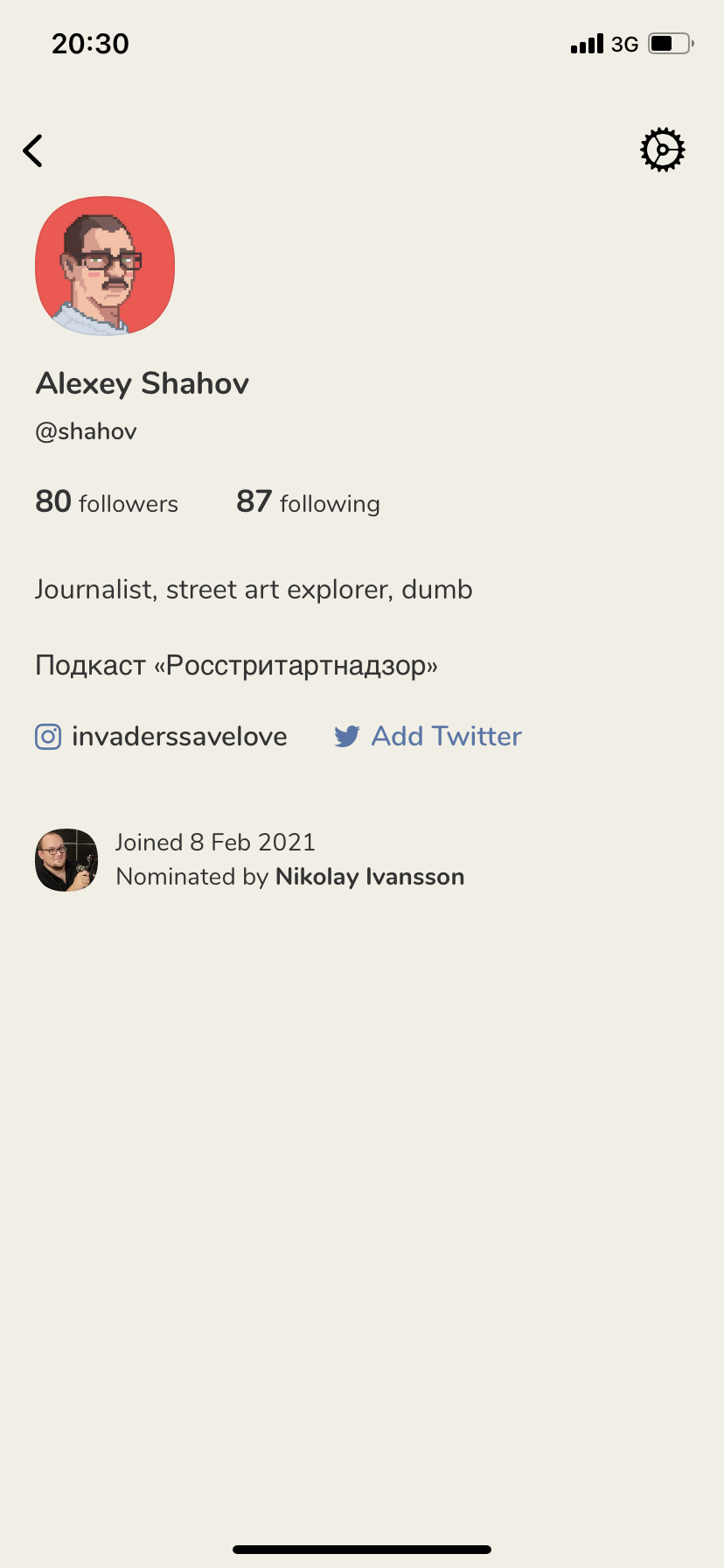Screen dimensions: 724x1568
Task: View the 80 followers list
Action: pos(107,502)
